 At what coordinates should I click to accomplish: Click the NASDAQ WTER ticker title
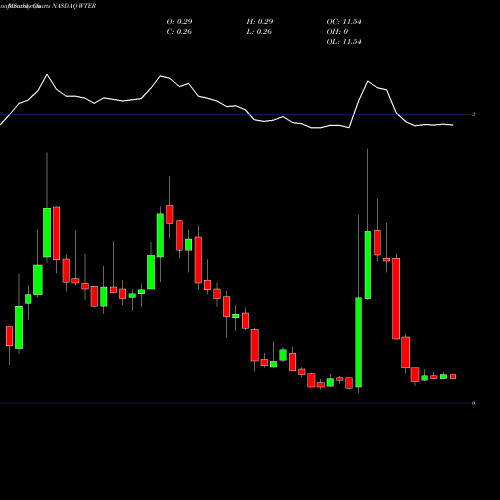click(74, 6)
